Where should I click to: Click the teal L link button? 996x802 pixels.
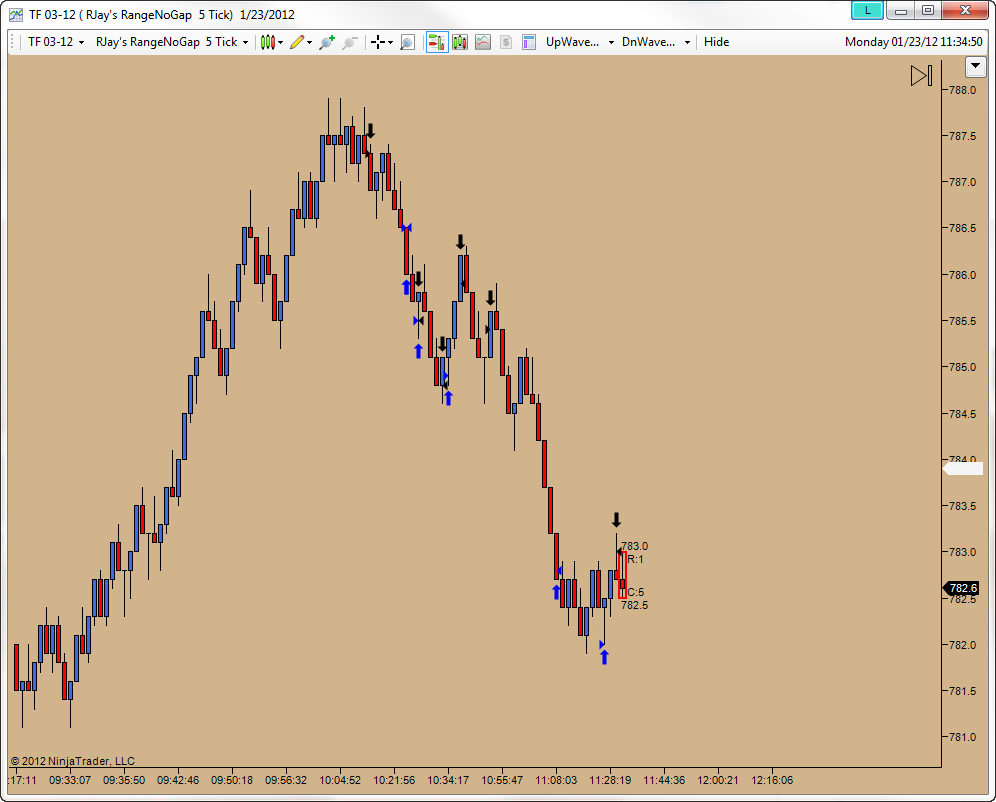point(867,10)
